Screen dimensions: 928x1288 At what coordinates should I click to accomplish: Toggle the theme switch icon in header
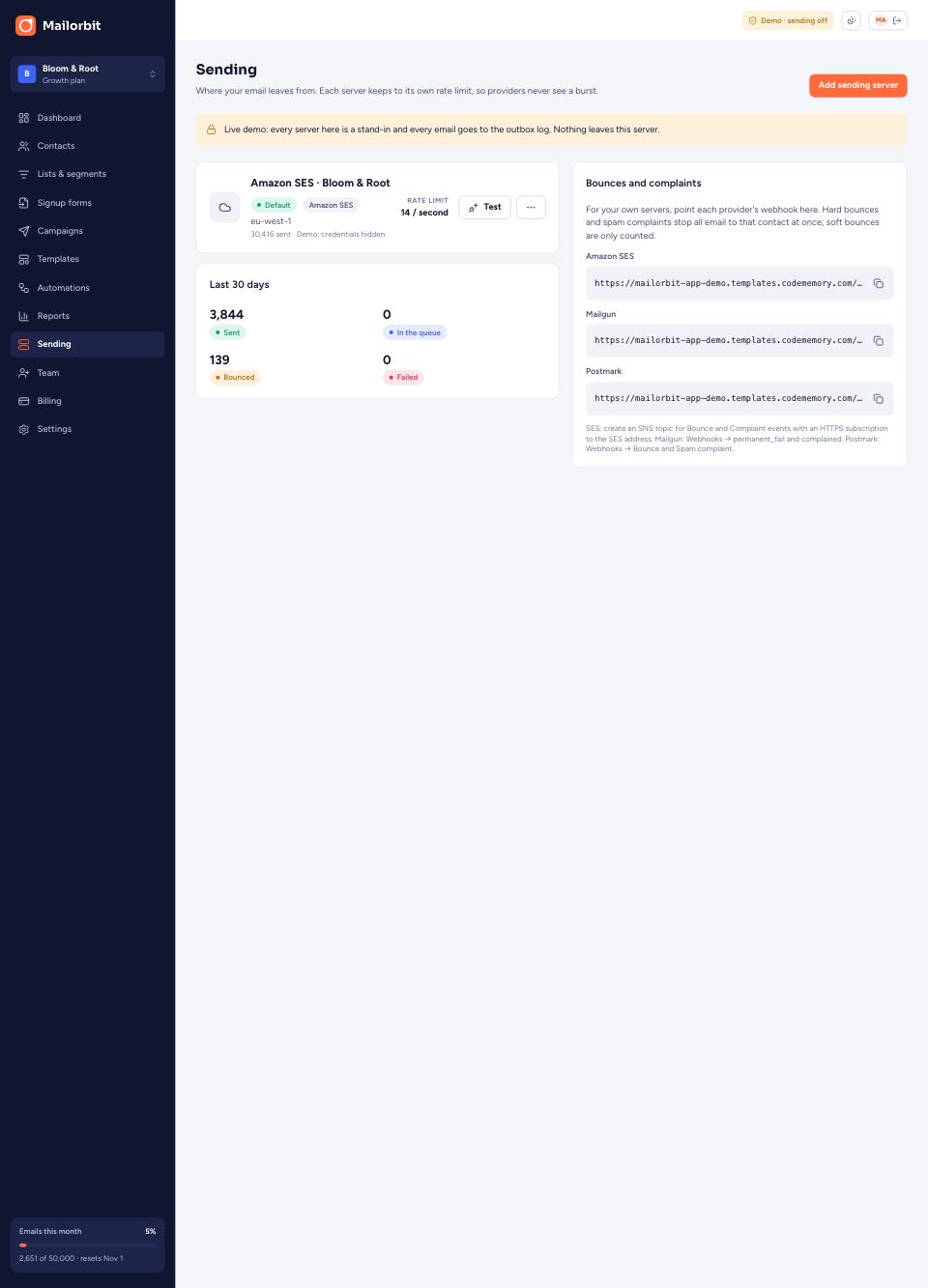point(852,20)
